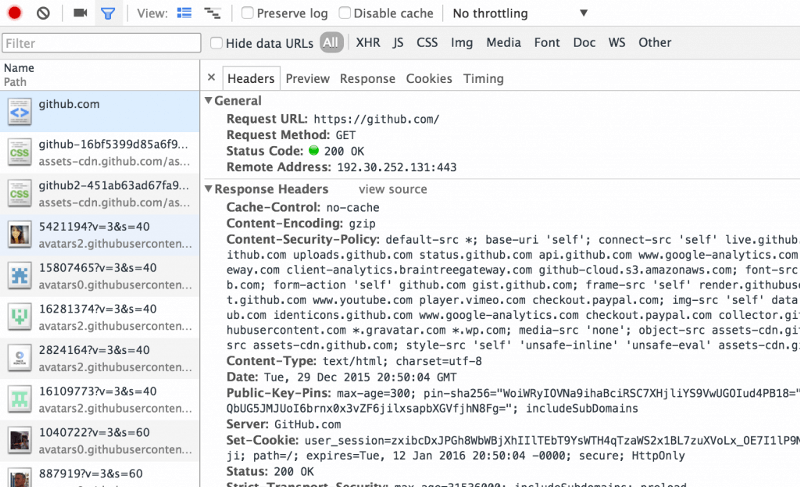Clear the network log
This screenshot has height=487, width=800.
click(x=43, y=13)
